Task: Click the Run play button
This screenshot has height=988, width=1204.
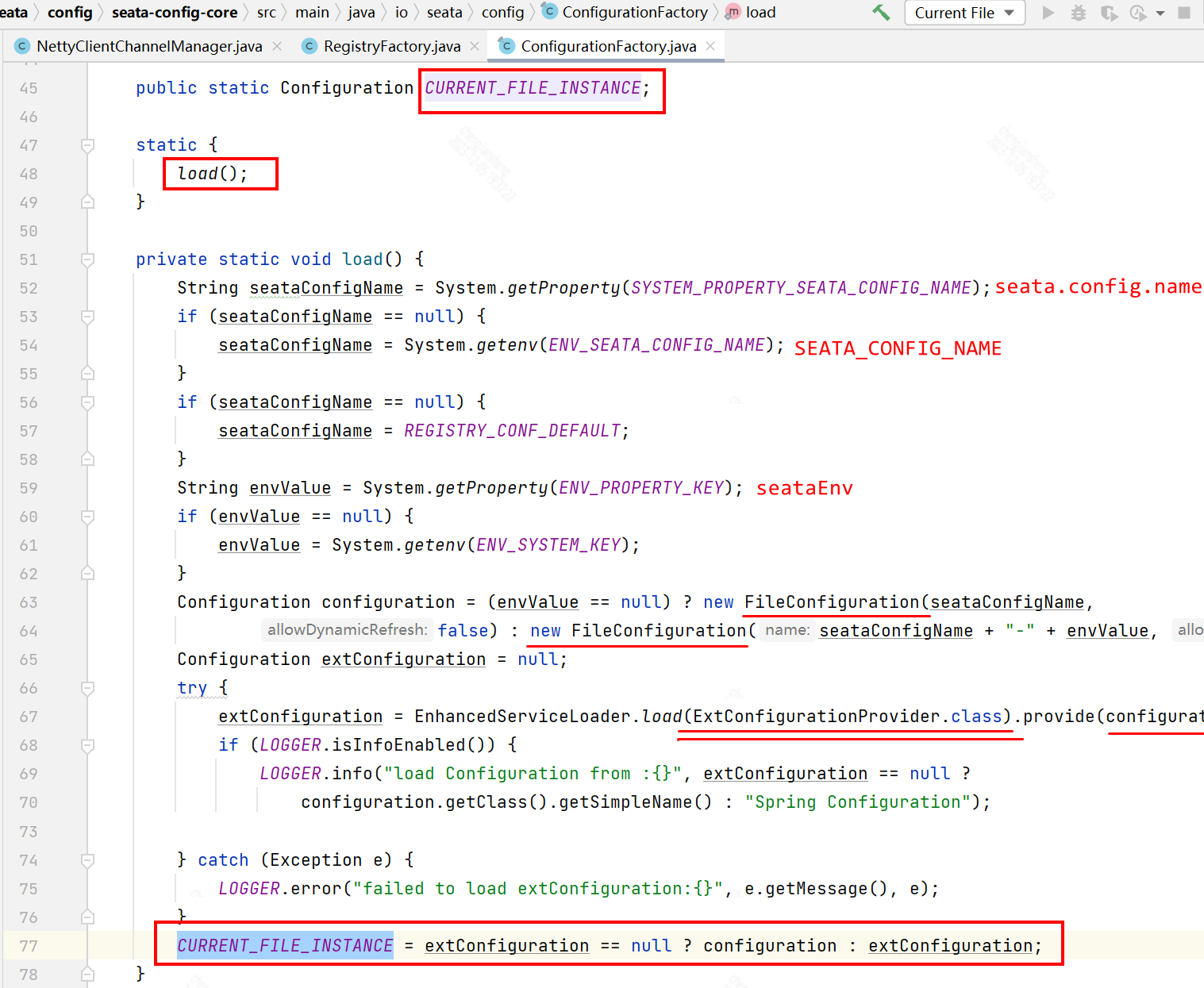Action: pos(1048,13)
